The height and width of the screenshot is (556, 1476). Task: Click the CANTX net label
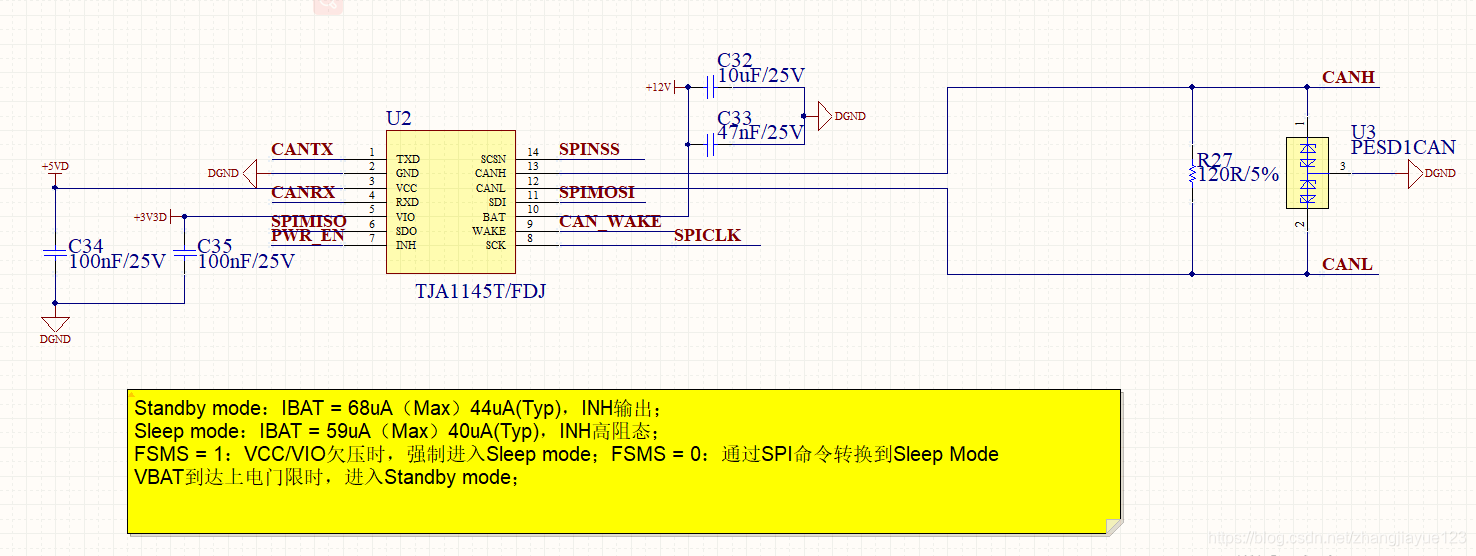click(302, 150)
